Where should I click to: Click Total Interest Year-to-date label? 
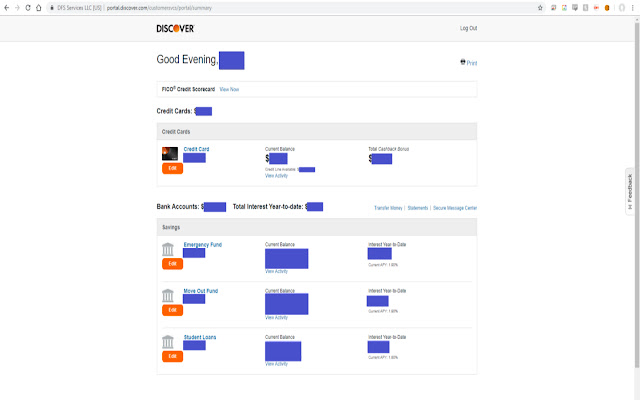tap(268, 207)
